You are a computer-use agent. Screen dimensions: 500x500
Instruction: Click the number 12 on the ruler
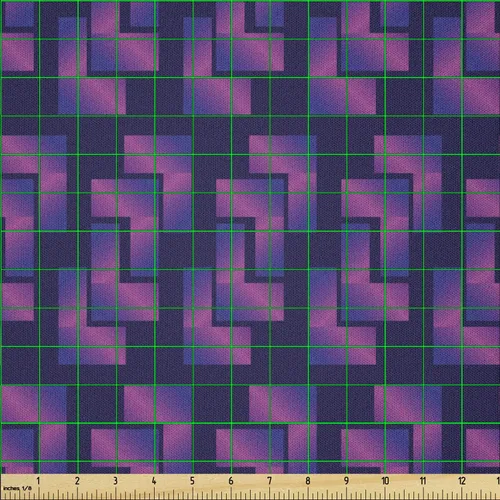click(462, 481)
